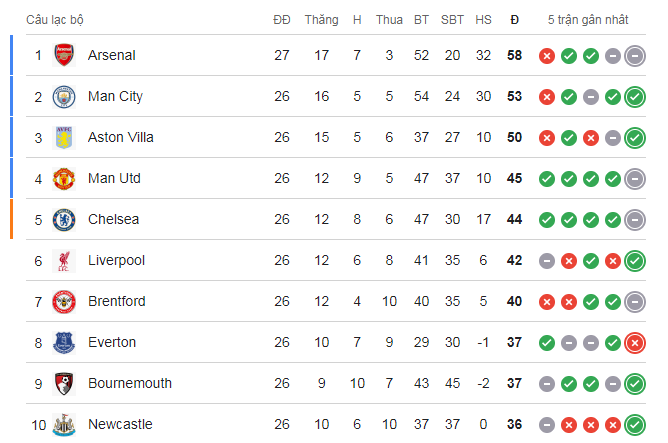
Task: Click the Man Utd club crest
Action: 65,178
